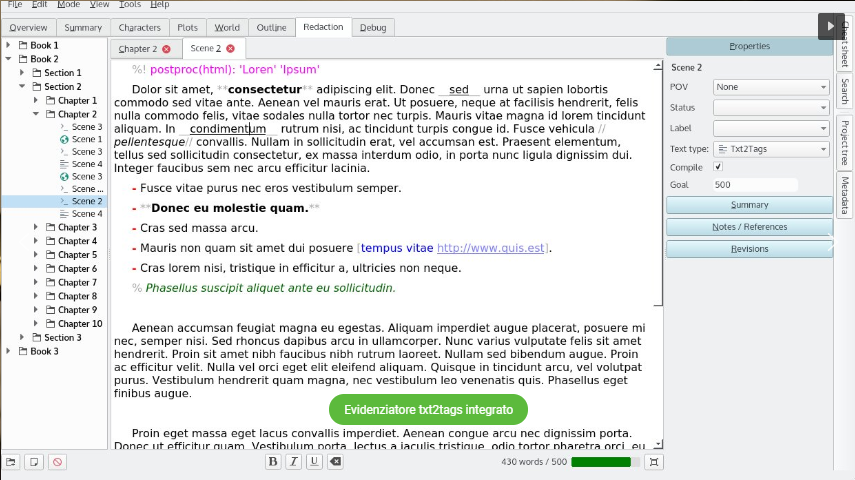
Task: Click Section 3 folder icon
Action: pyautogui.click(x=37, y=338)
